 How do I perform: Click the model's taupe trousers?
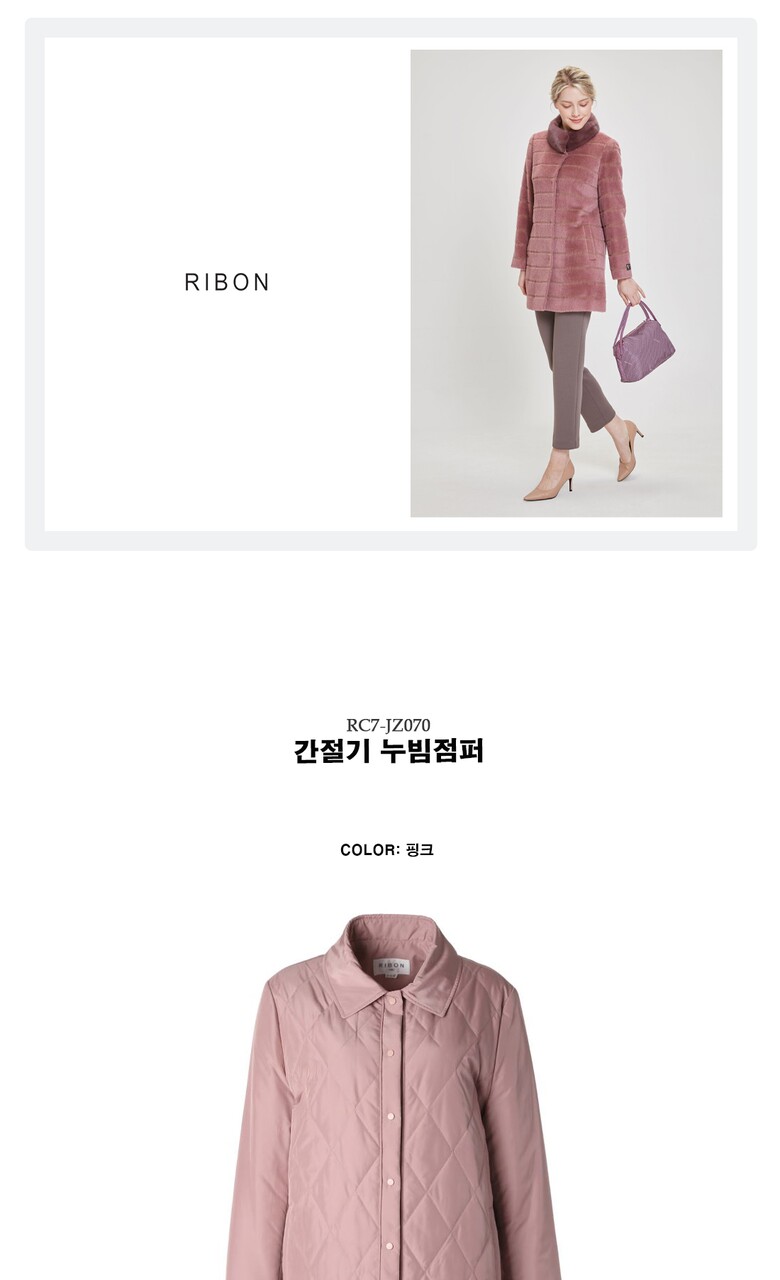tap(574, 375)
